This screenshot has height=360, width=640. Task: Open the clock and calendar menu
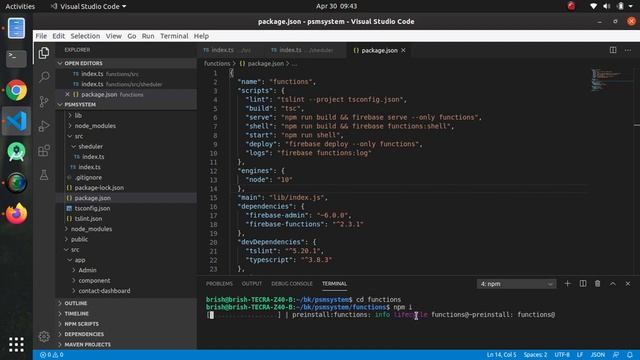tap(336, 6)
